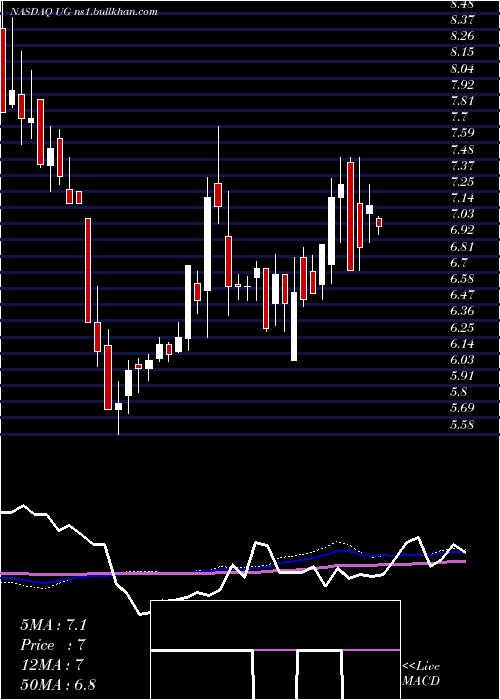Choose the 7.14 price level

(463, 198)
